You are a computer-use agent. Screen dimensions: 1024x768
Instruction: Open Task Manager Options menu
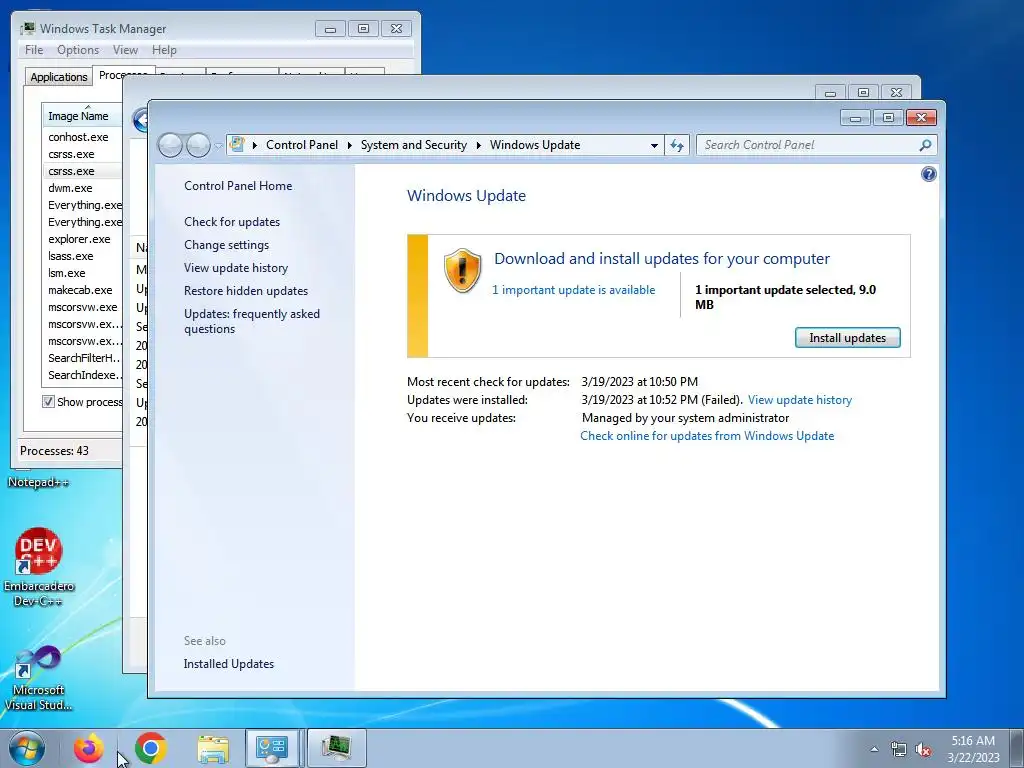coord(78,50)
